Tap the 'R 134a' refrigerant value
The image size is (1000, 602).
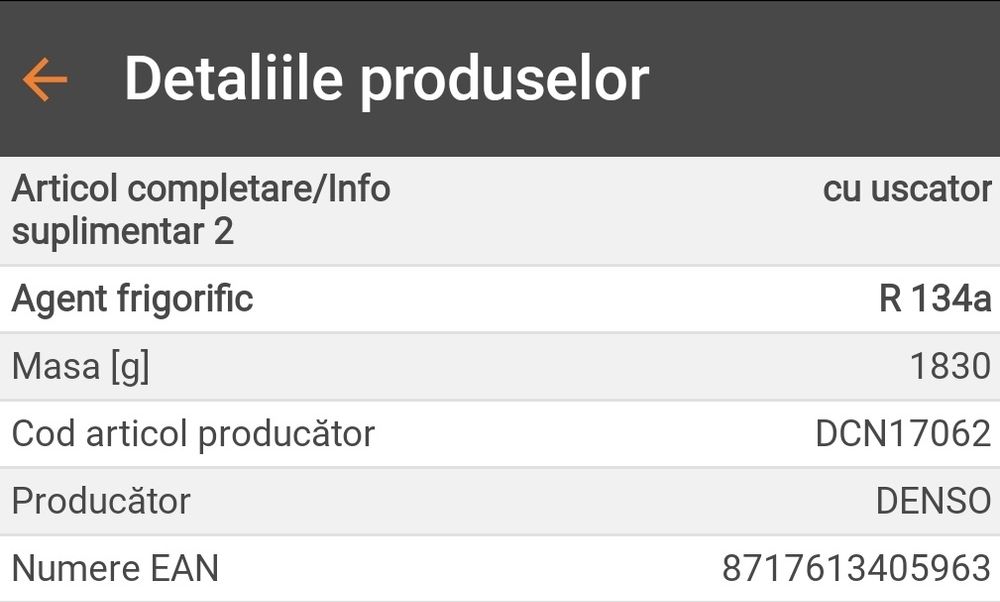click(934, 299)
